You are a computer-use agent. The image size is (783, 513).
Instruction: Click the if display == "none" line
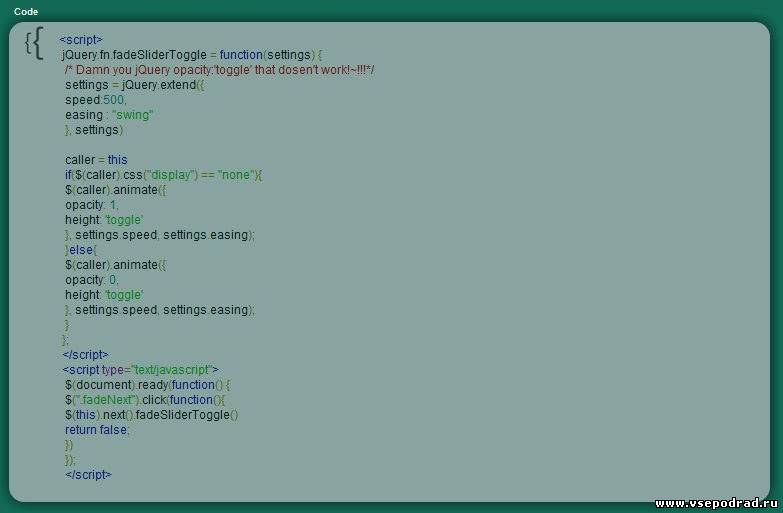pyautogui.click(x=163, y=175)
